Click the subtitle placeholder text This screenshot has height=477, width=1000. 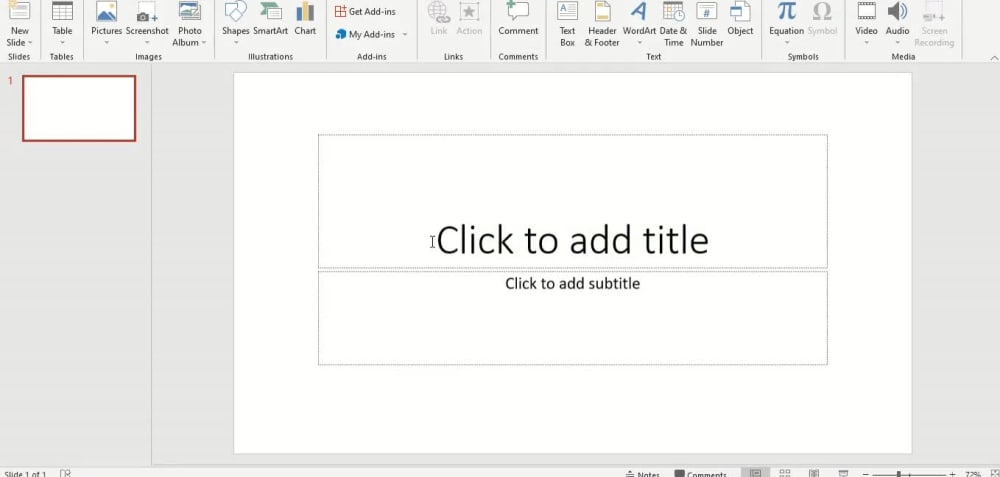(x=573, y=283)
